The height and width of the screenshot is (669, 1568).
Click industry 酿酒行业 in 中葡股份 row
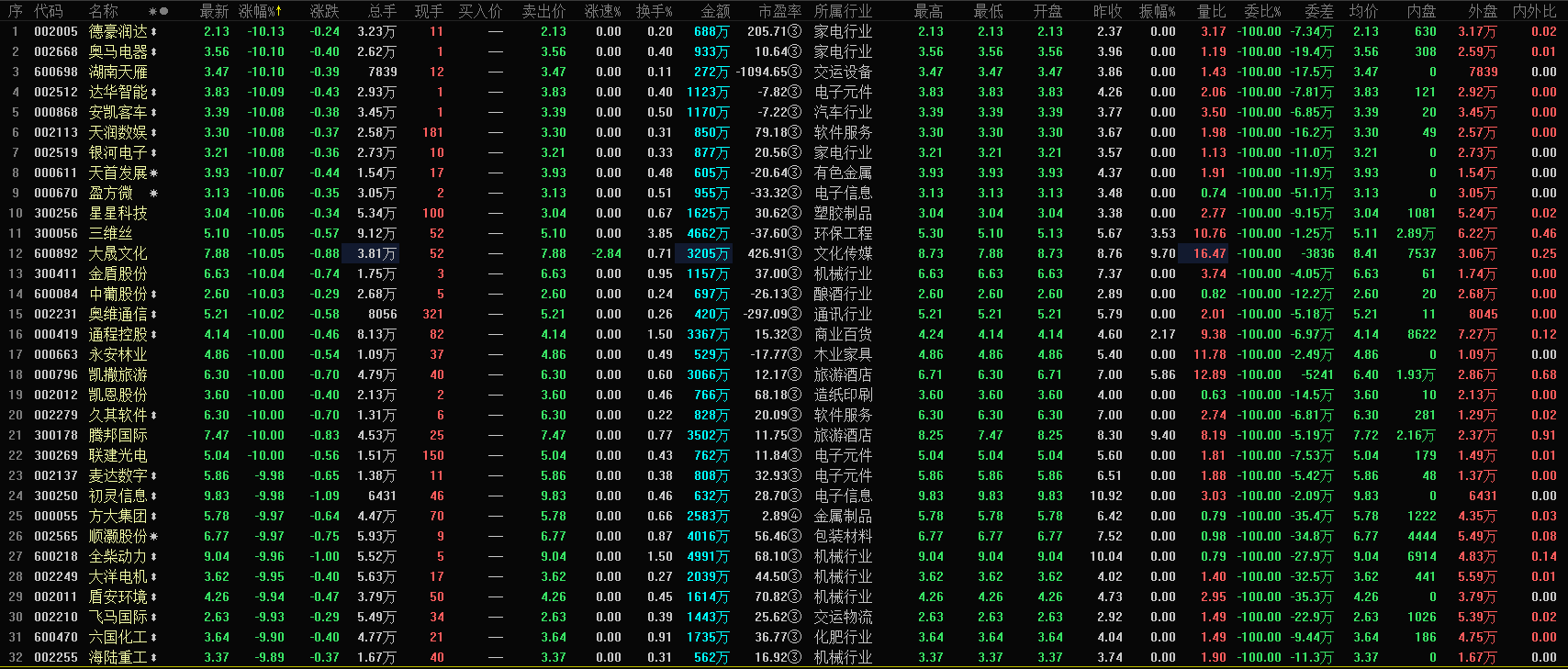(x=843, y=294)
